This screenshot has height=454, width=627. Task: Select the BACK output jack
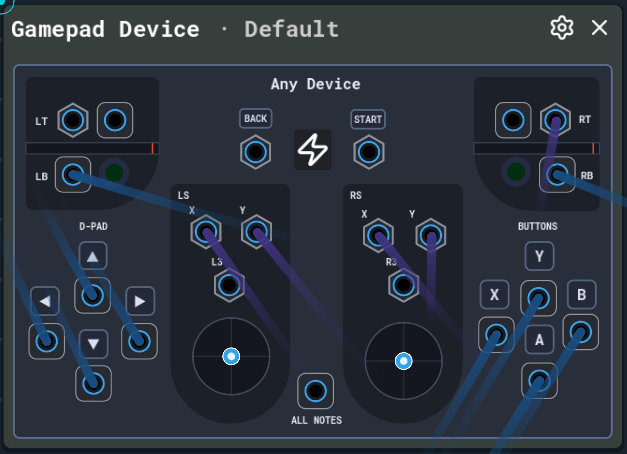pos(256,152)
